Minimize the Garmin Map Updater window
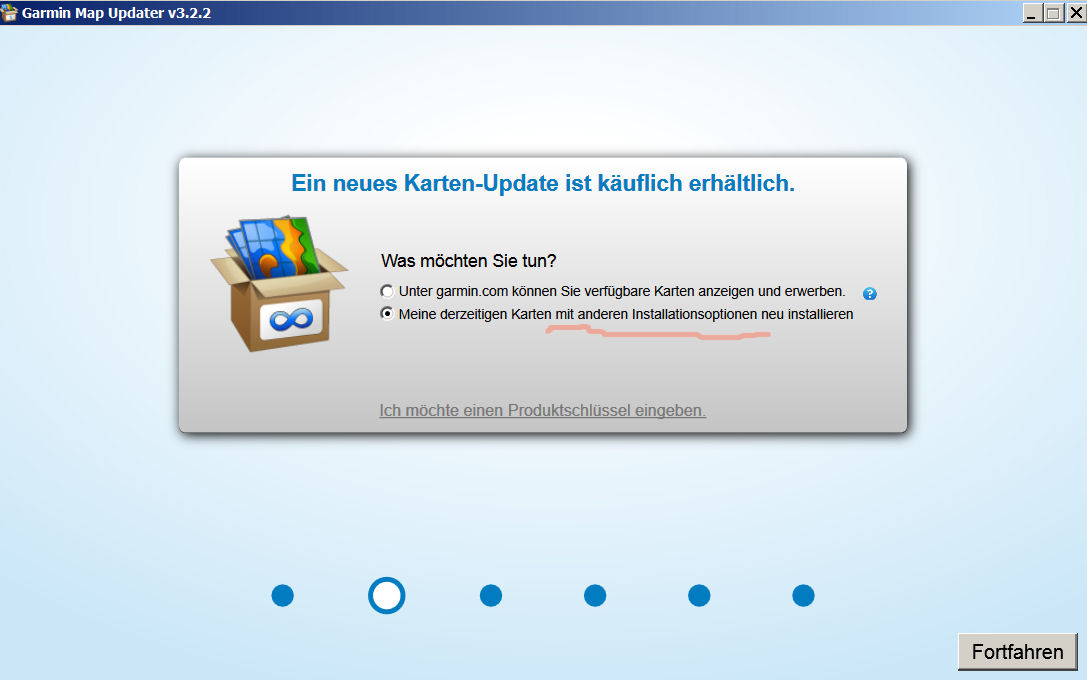Screen dimensions: 1087x680 pyautogui.click(x=1033, y=13)
